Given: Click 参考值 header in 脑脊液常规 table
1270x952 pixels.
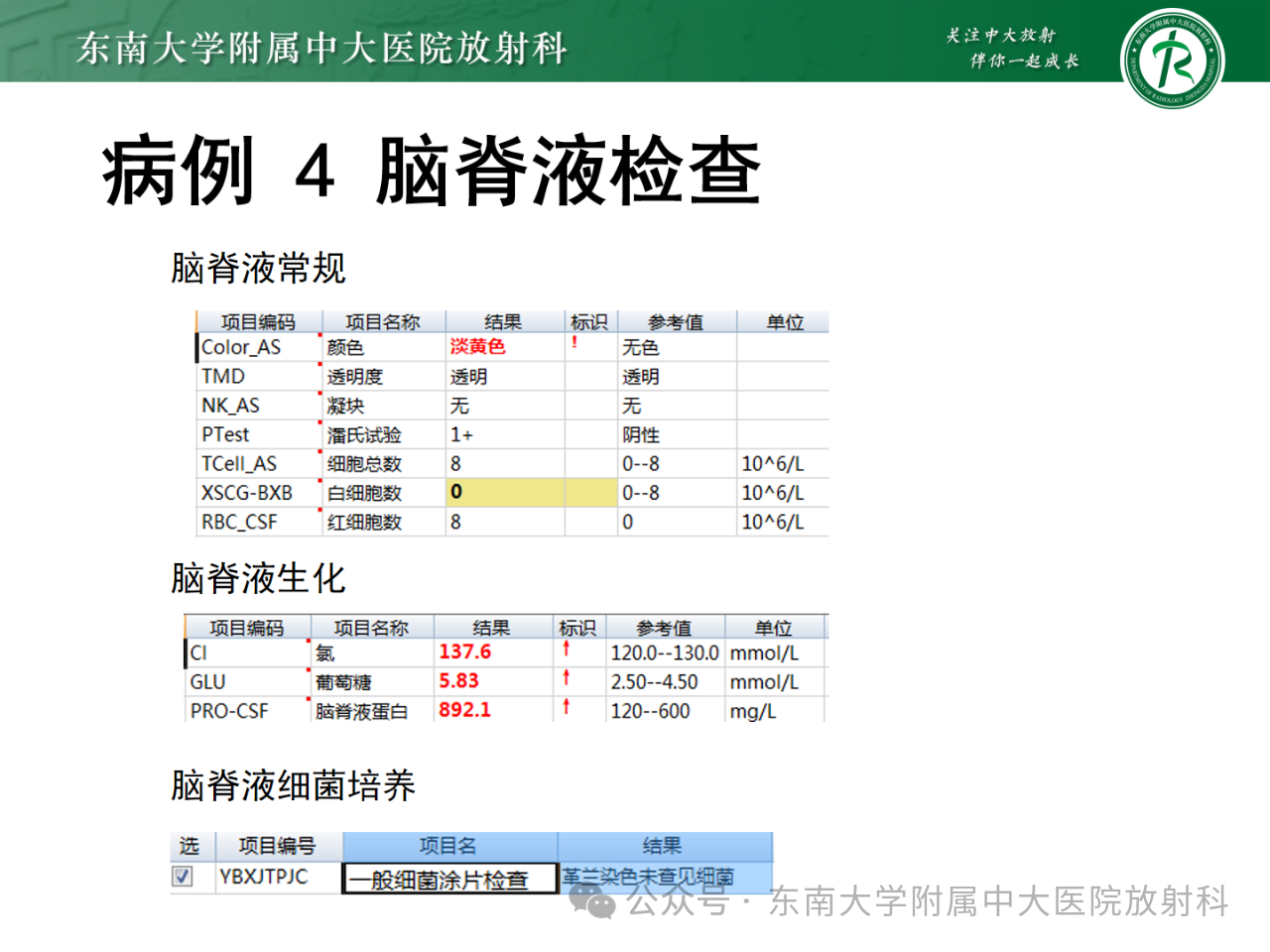Looking at the screenshot, I should click(x=677, y=322).
